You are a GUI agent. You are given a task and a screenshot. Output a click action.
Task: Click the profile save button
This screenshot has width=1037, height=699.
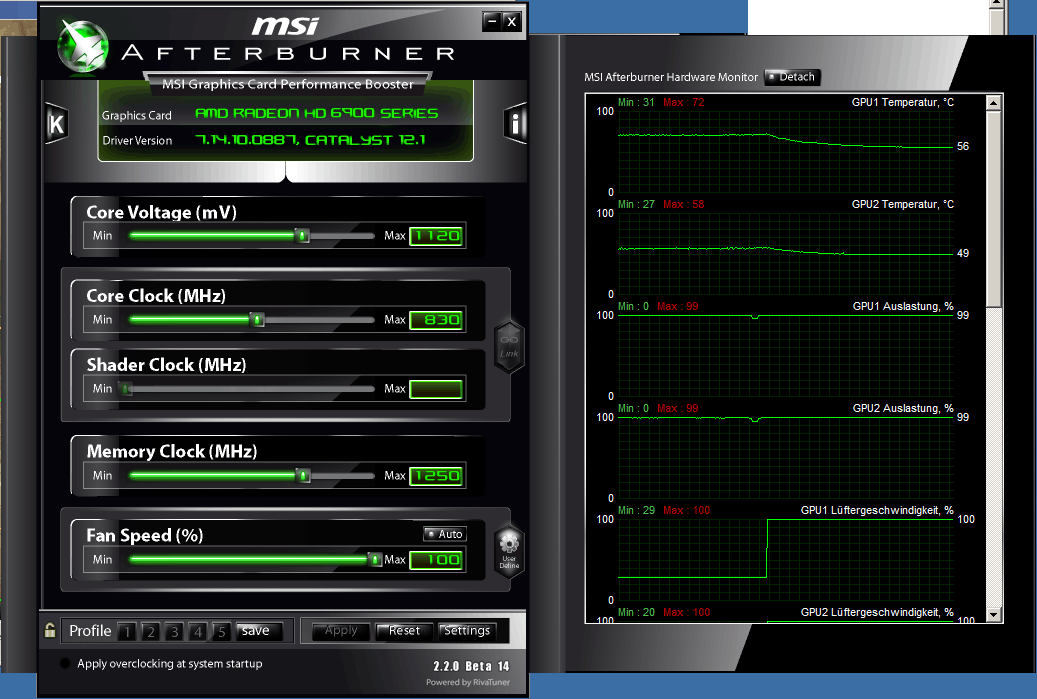(259, 631)
